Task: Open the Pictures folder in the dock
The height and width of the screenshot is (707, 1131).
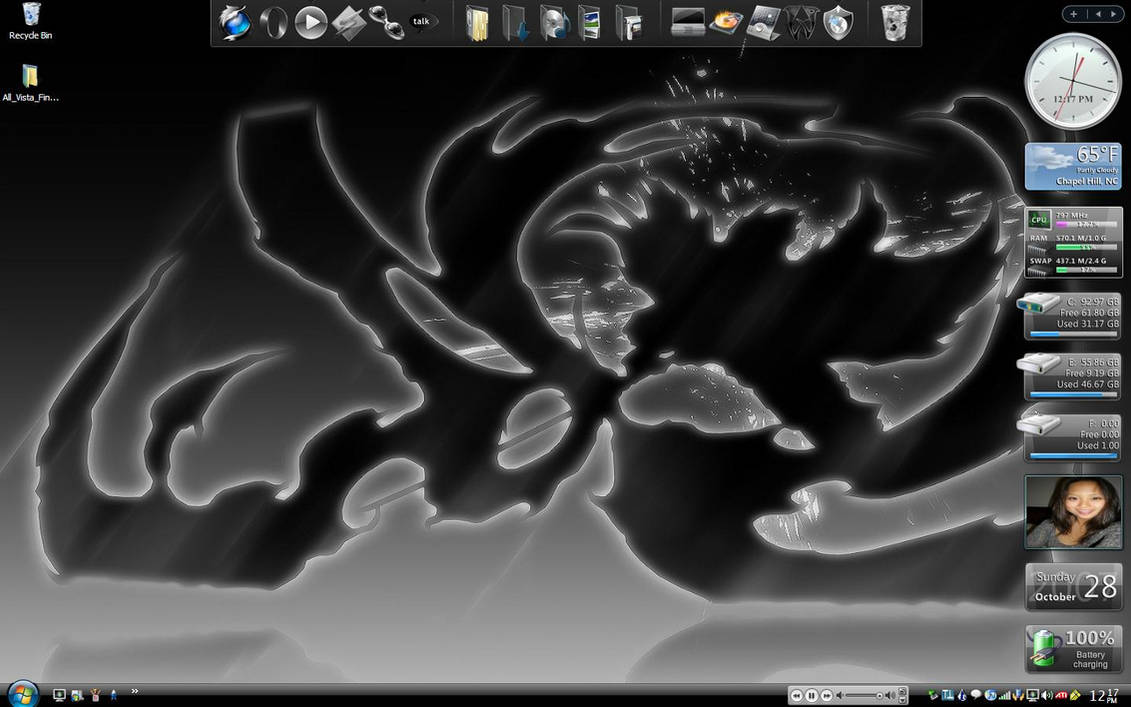Action: [x=589, y=23]
